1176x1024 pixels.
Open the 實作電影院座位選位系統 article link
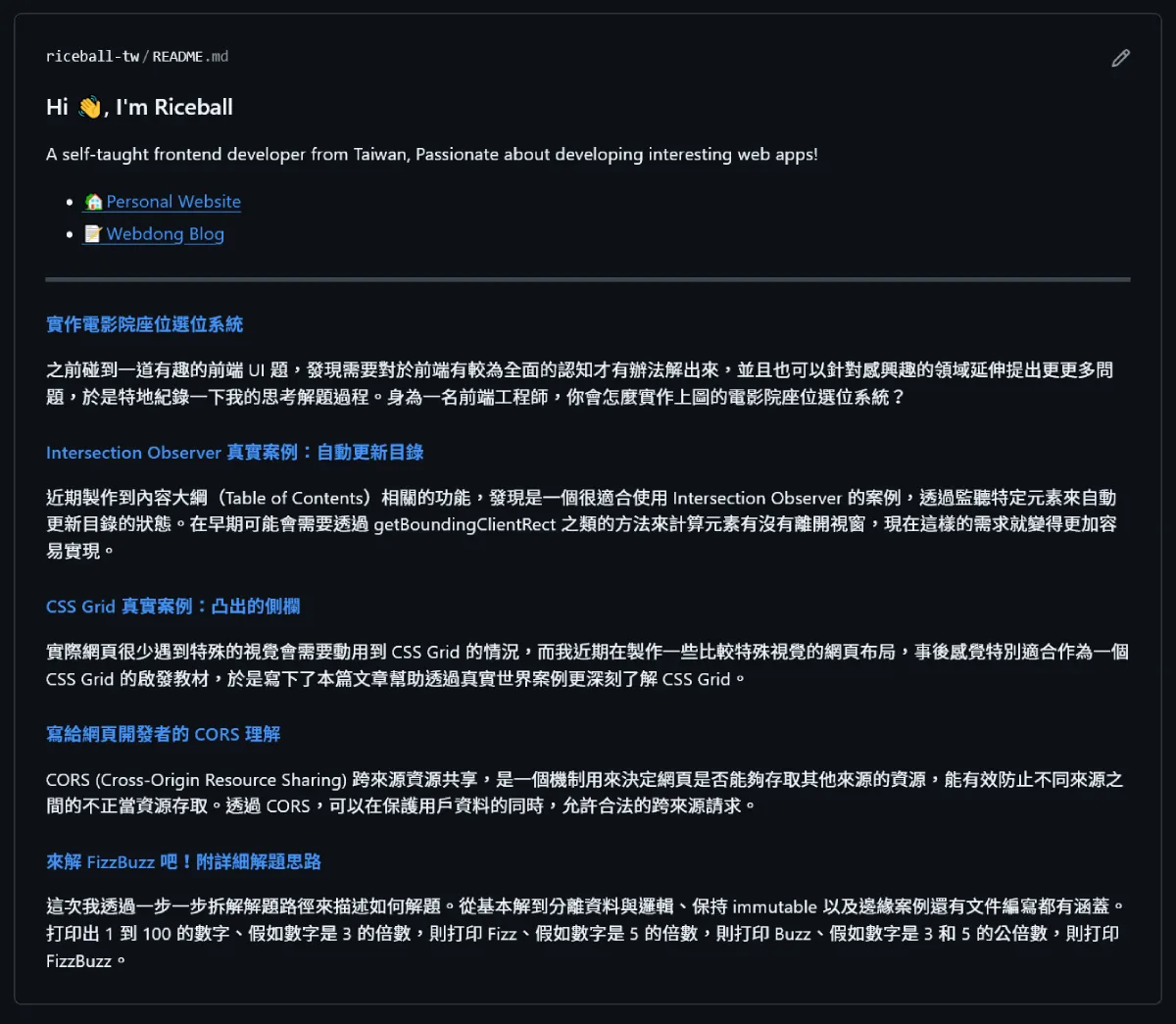tap(144, 324)
